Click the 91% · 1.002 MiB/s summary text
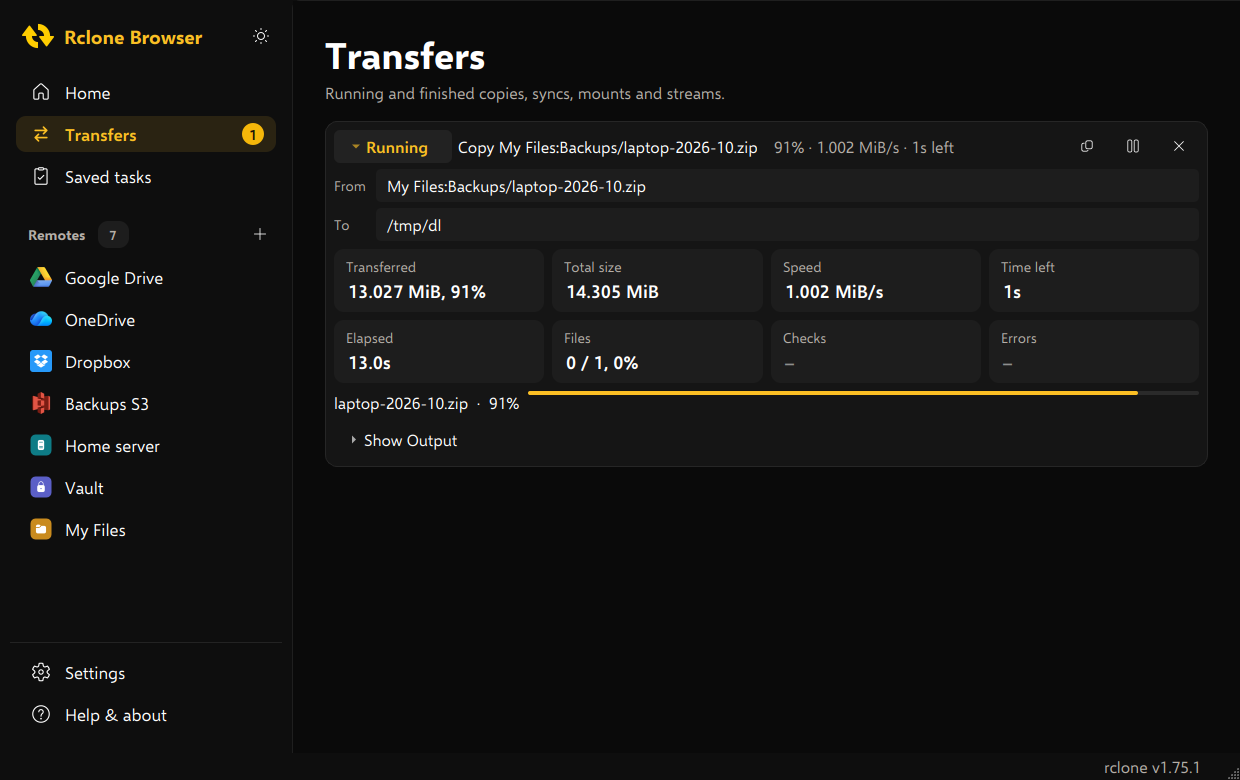 [x=864, y=147]
